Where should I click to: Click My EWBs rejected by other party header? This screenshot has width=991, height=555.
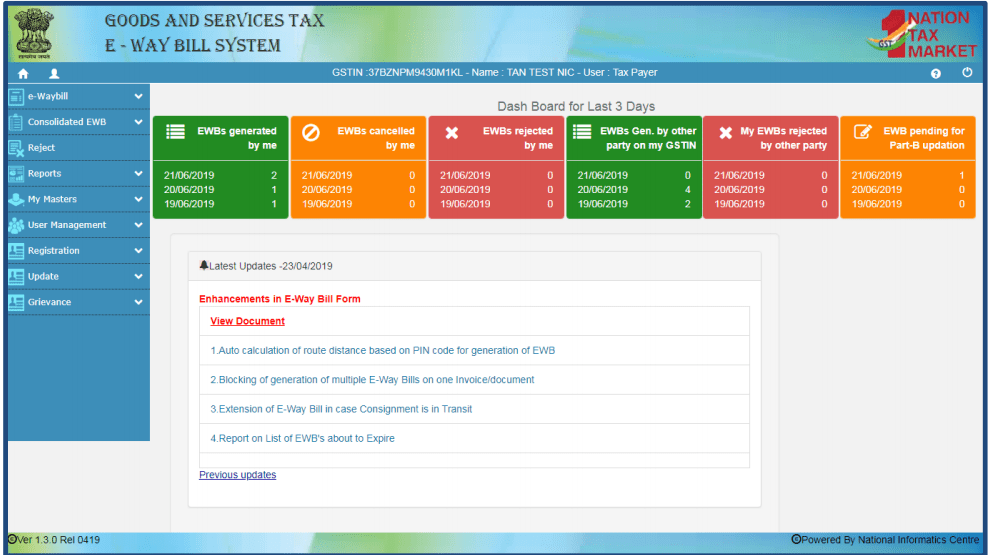tap(771, 138)
